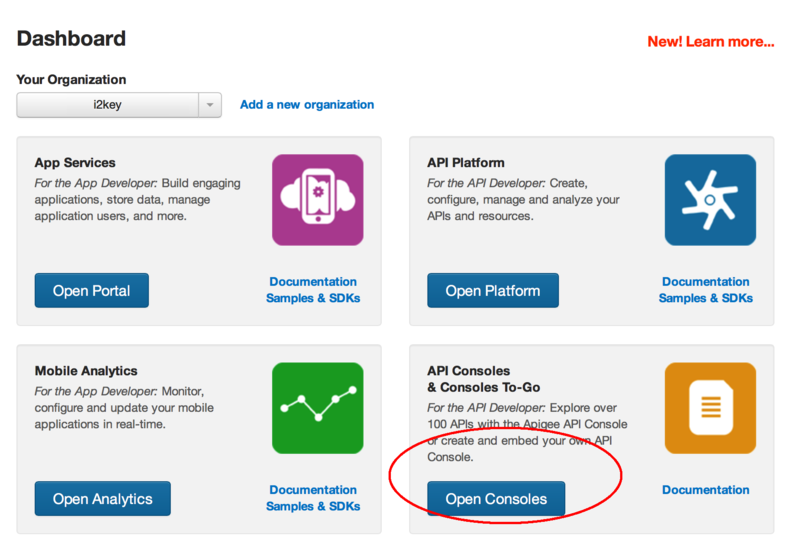
Task: Click the green Mobile Analytics chart icon
Action: 317,408
